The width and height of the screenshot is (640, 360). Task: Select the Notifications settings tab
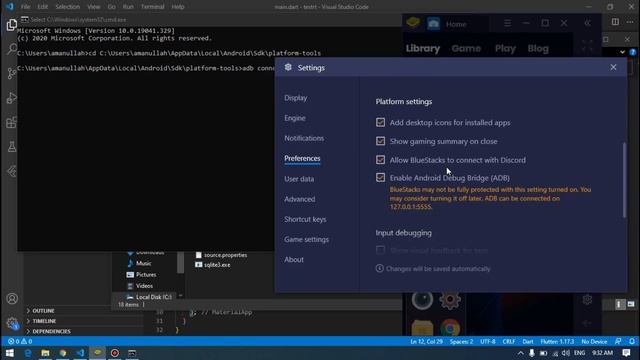tap(304, 138)
